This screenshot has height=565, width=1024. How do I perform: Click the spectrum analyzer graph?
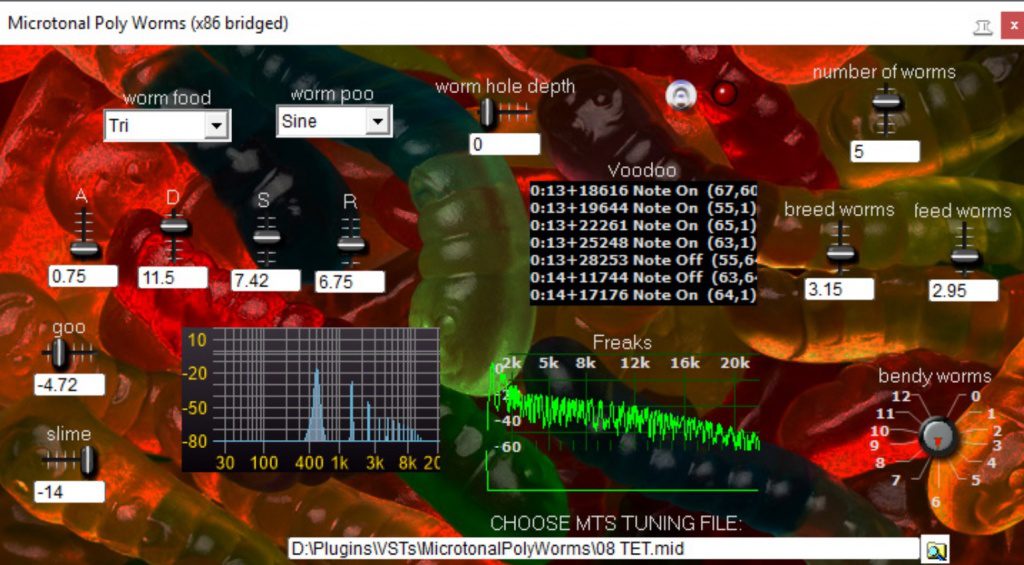coord(311,399)
